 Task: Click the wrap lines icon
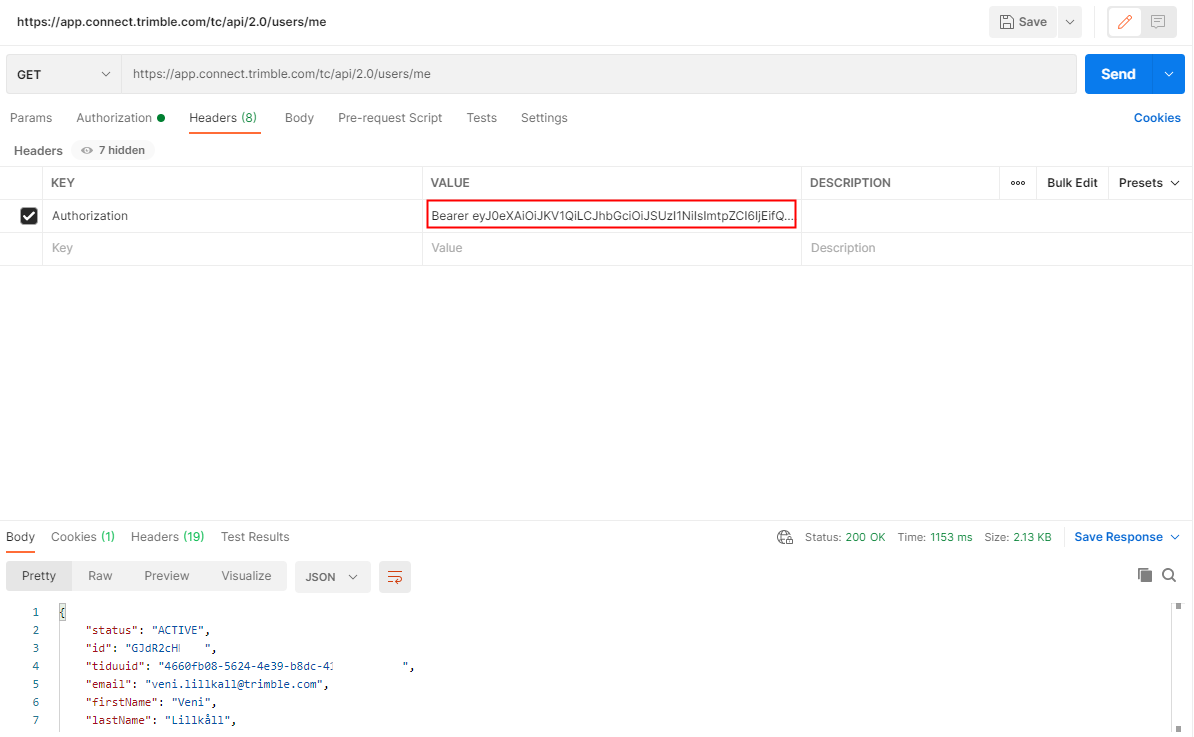pyautogui.click(x=395, y=577)
